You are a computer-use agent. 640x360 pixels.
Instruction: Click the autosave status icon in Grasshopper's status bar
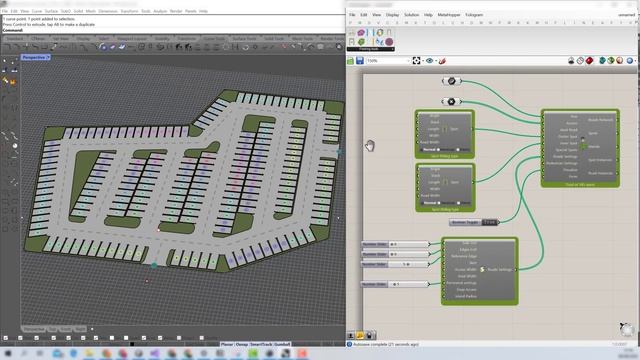point(349,344)
